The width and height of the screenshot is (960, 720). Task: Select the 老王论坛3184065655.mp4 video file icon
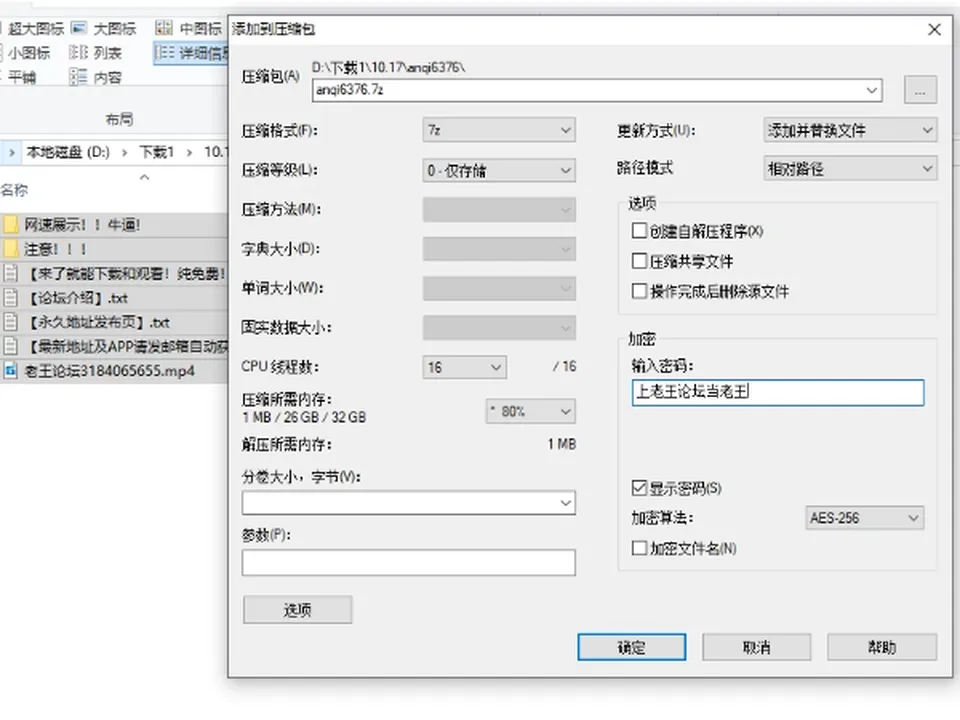(10, 370)
